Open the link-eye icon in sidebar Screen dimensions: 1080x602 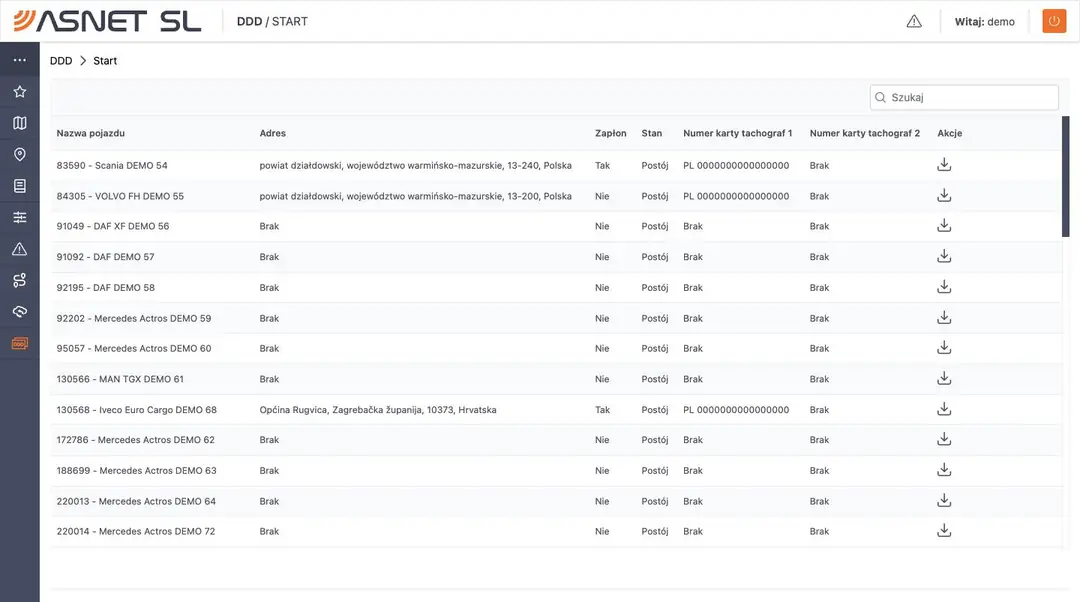[19, 311]
